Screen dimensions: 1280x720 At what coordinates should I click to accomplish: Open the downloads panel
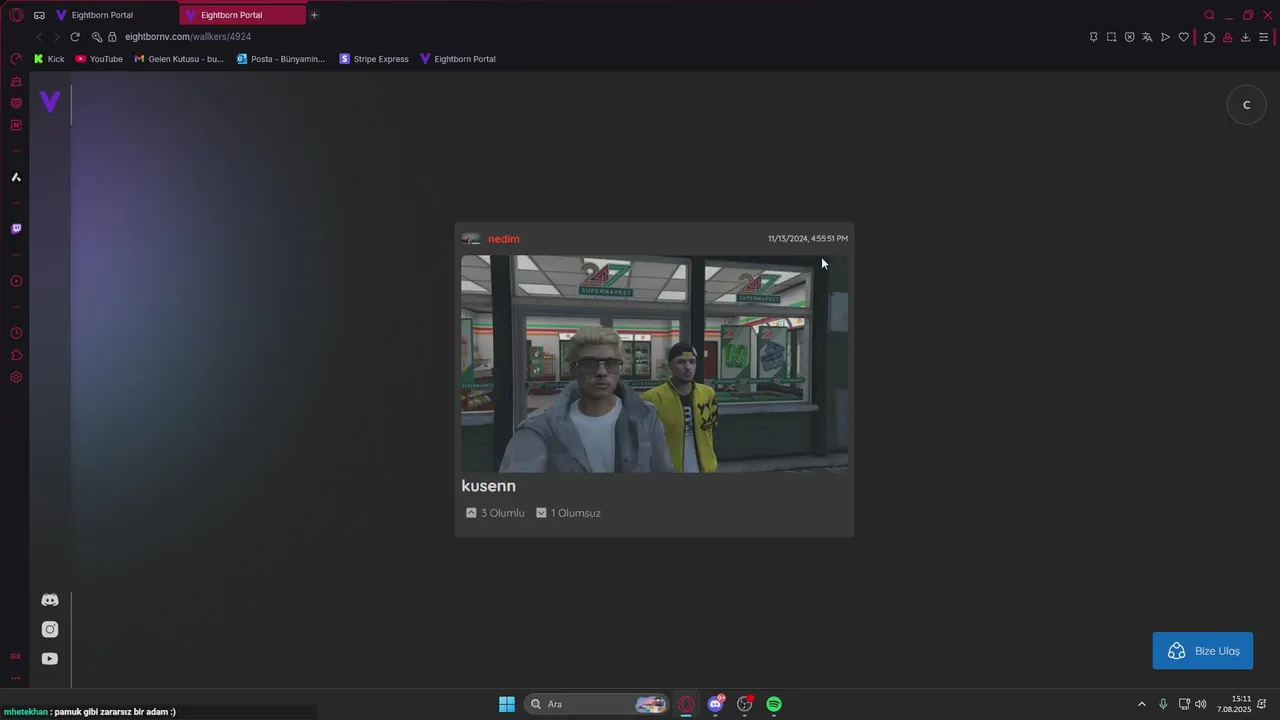1245,37
